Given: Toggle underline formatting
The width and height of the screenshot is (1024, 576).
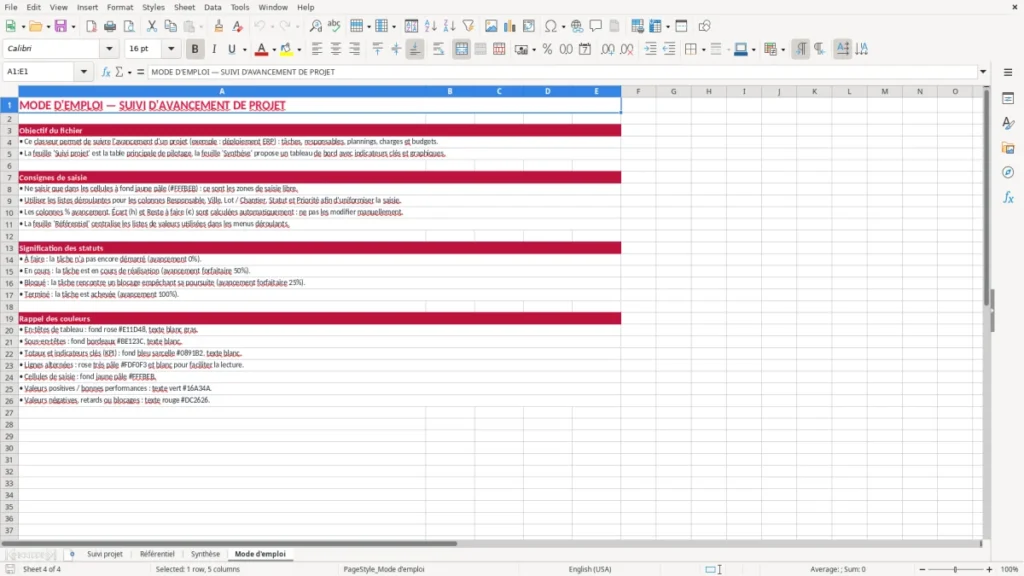Looking at the screenshot, I should point(231,49).
